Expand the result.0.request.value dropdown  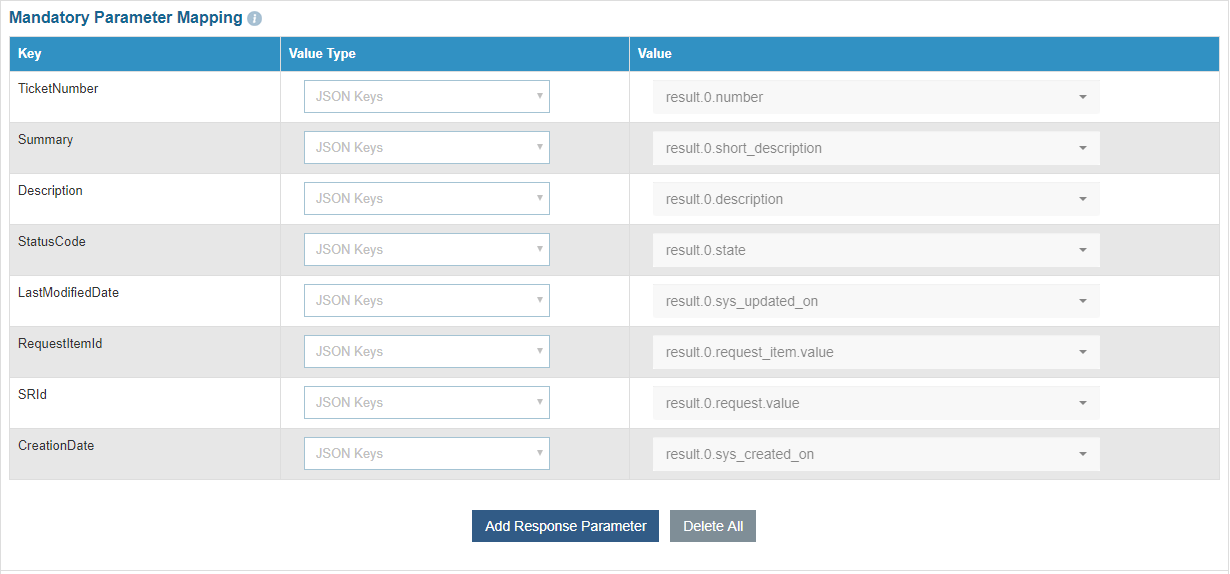tap(876, 403)
